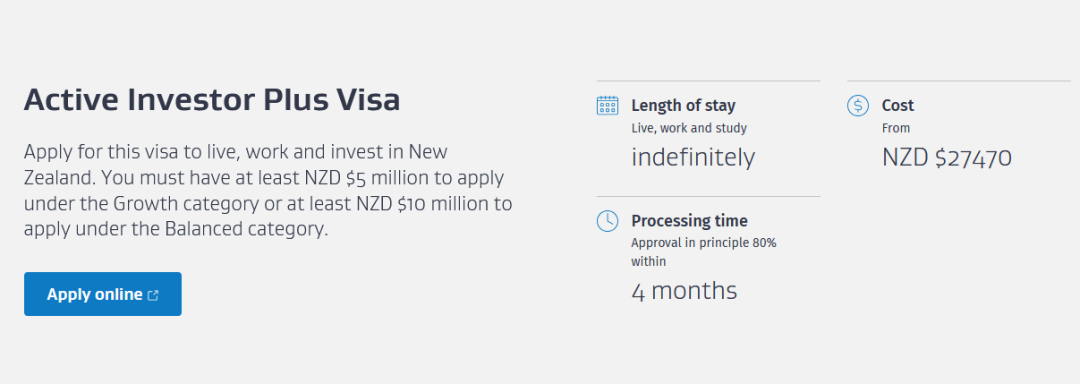This screenshot has height=384, width=1080.
Task: Click the dollar sign icon beside Cost
Action: click(858, 105)
